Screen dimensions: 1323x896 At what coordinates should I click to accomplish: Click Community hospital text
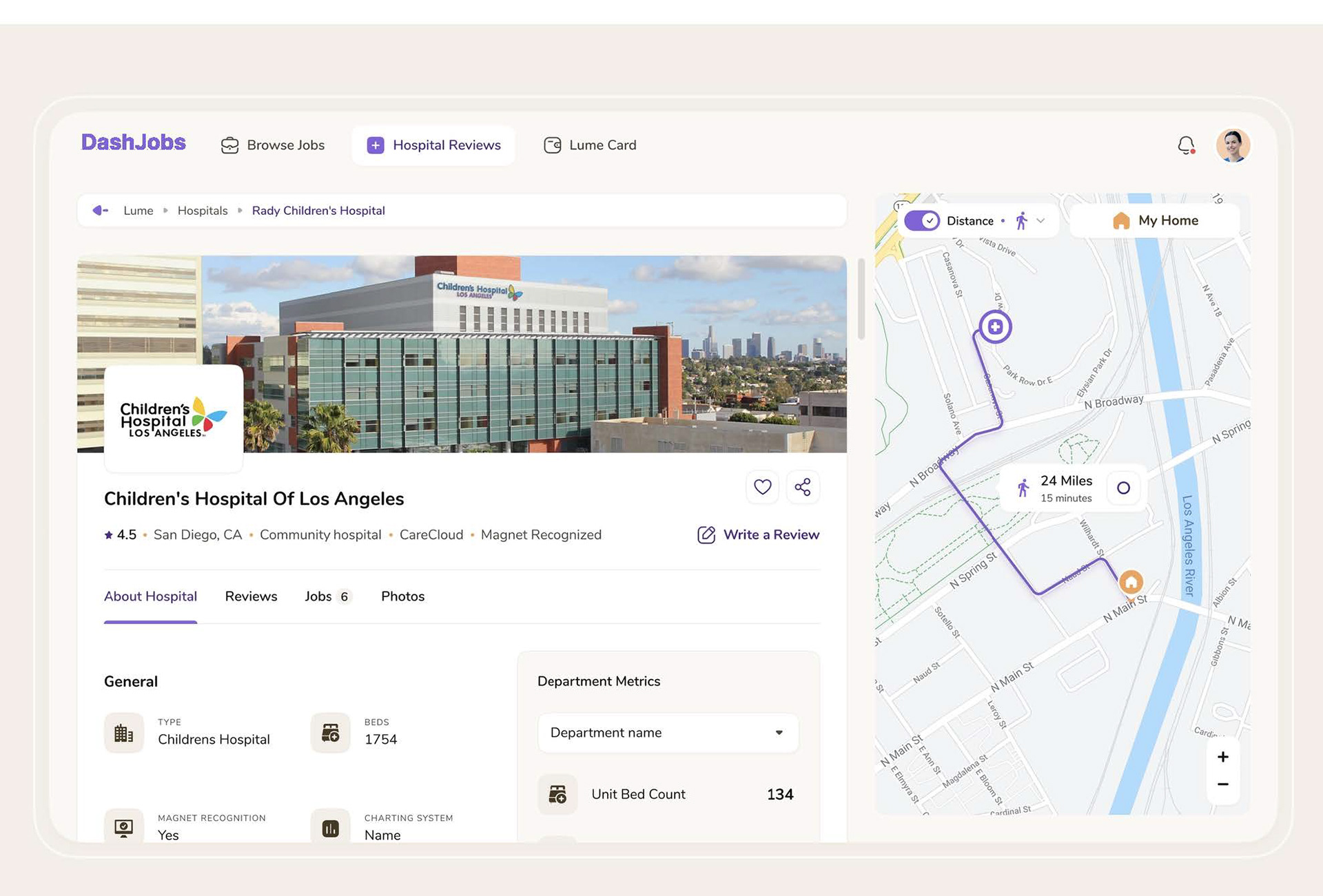(x=320, y=535)
